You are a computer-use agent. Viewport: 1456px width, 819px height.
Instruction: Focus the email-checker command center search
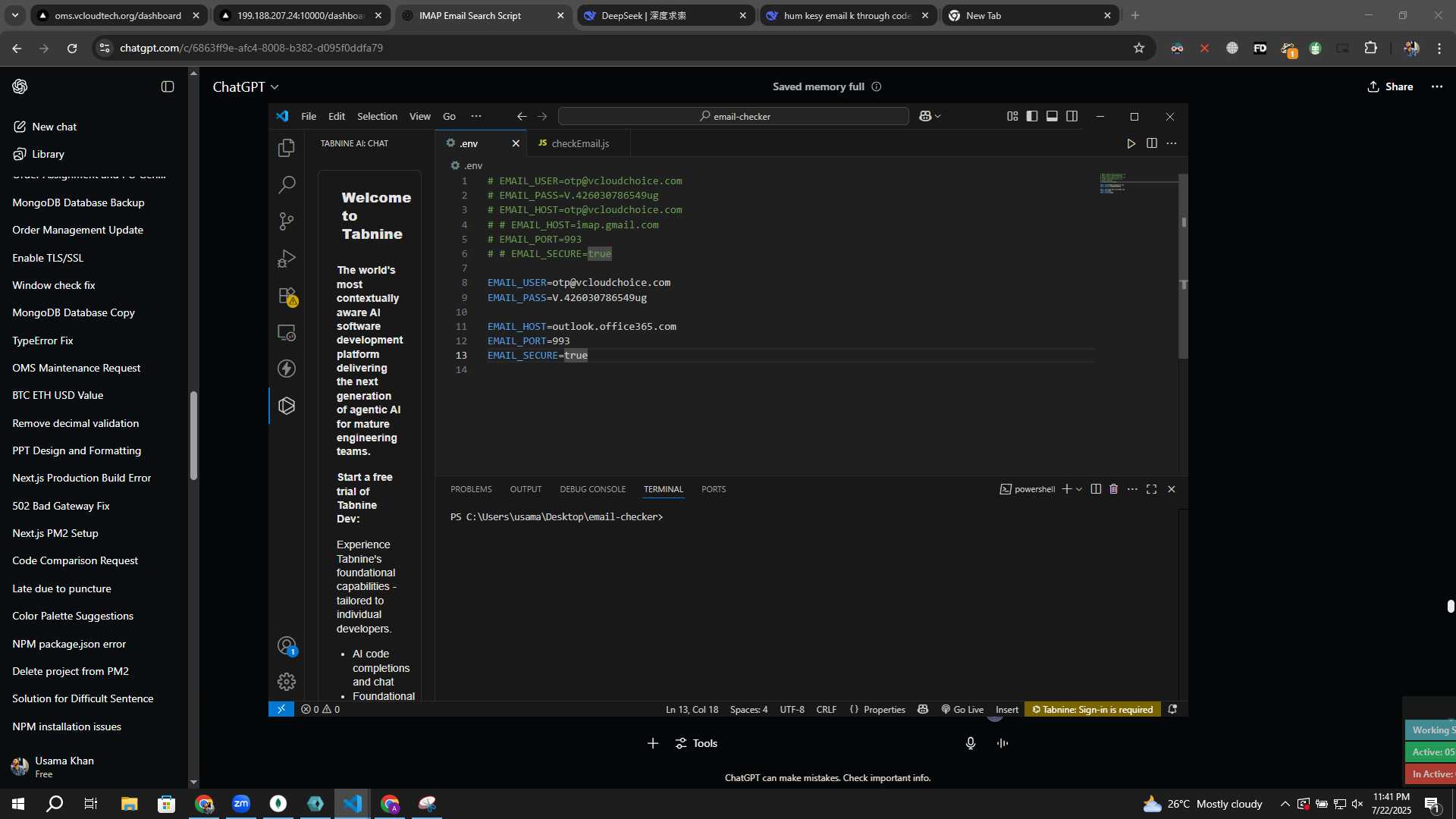pos(733,116)
